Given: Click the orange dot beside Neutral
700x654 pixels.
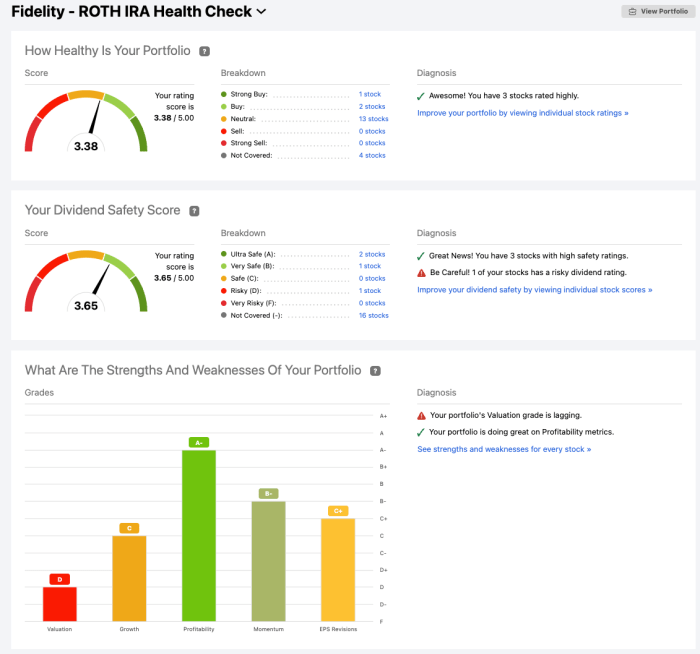Looking at the screenshot, I should click(224, 119).
